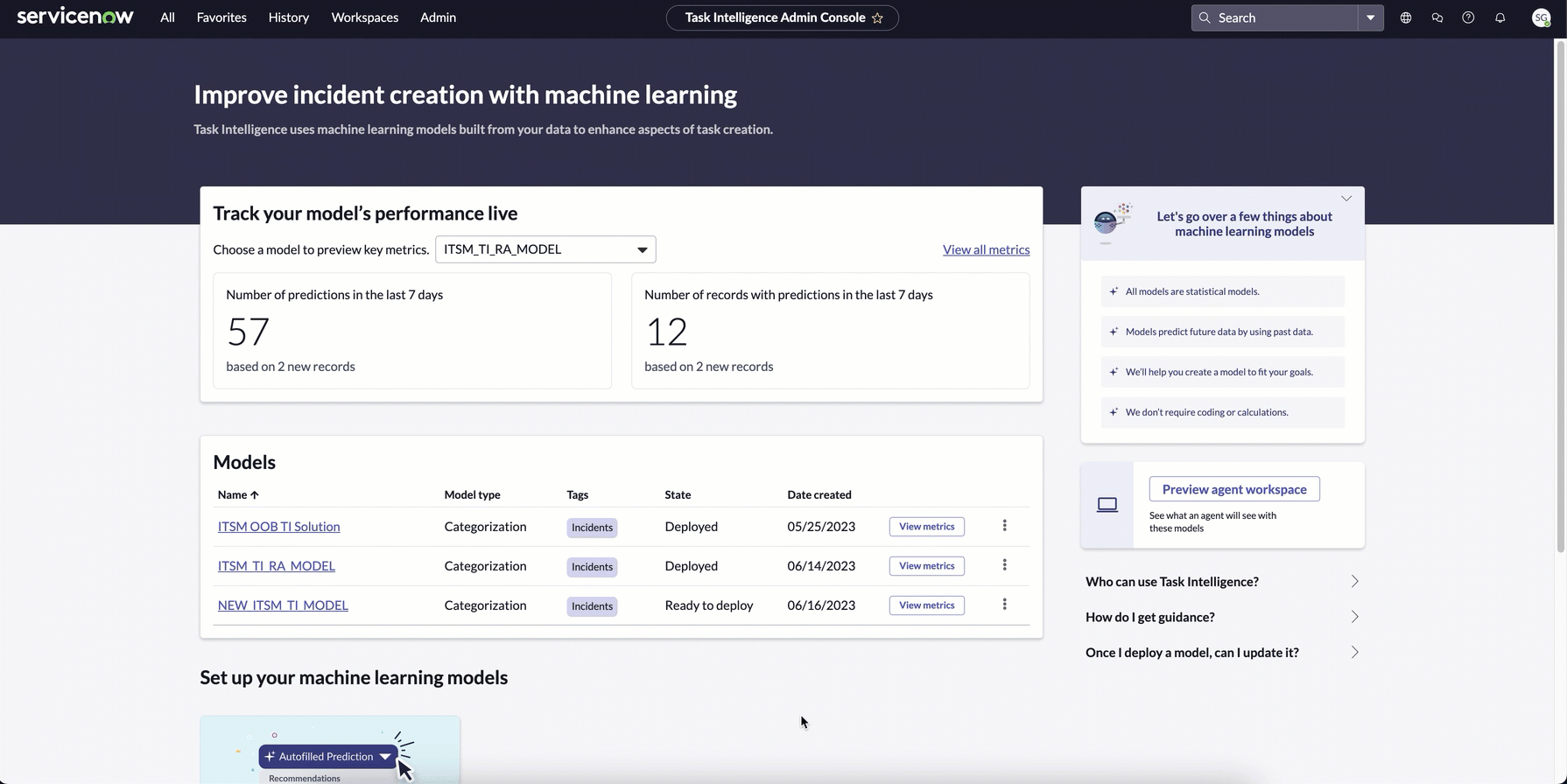Open the SG user avatar menu
The width and height of the screenshot is (1567, 784).
pyautogui.click(x=1542, y=17)
